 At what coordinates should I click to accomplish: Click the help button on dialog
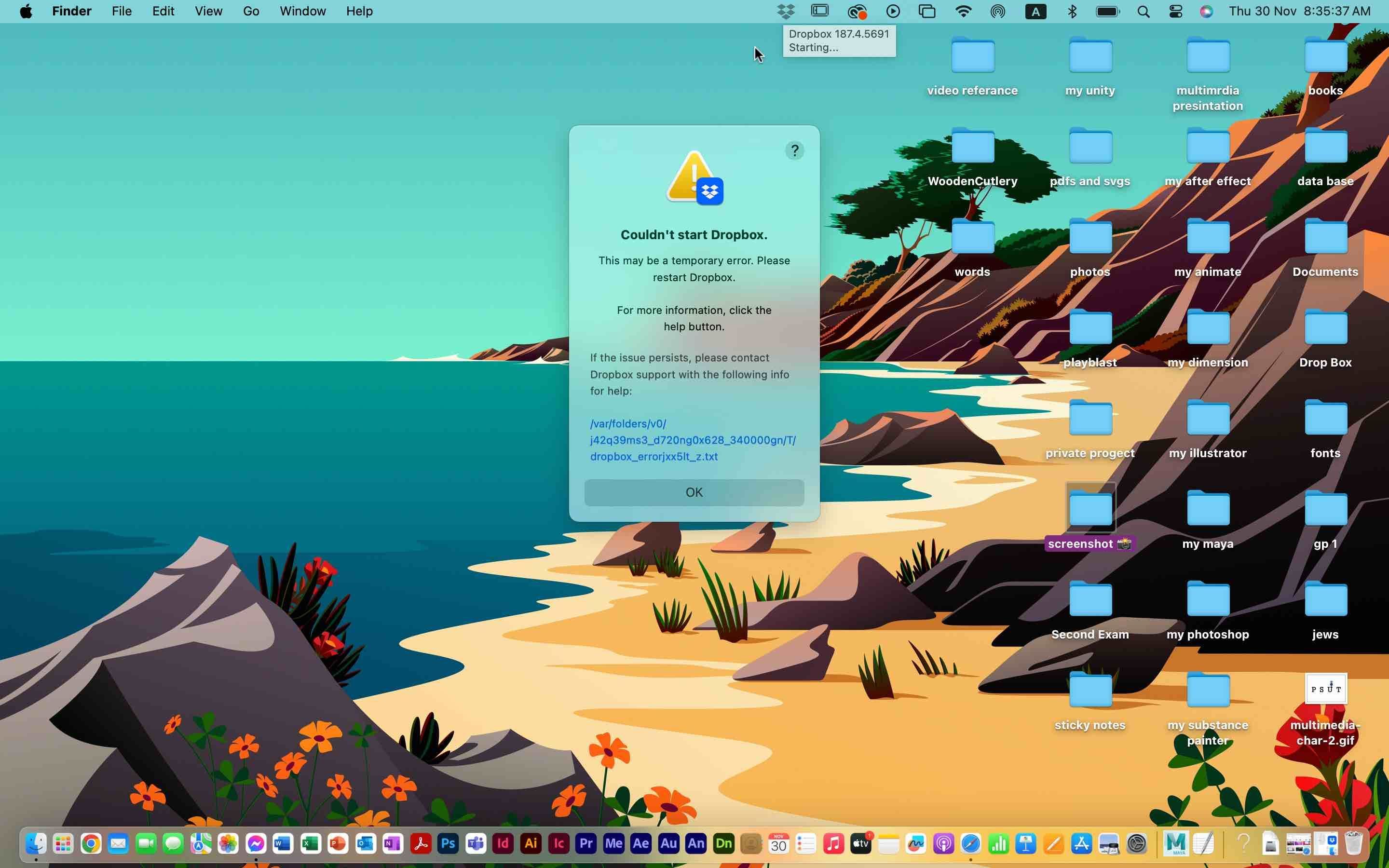[794, 151]
